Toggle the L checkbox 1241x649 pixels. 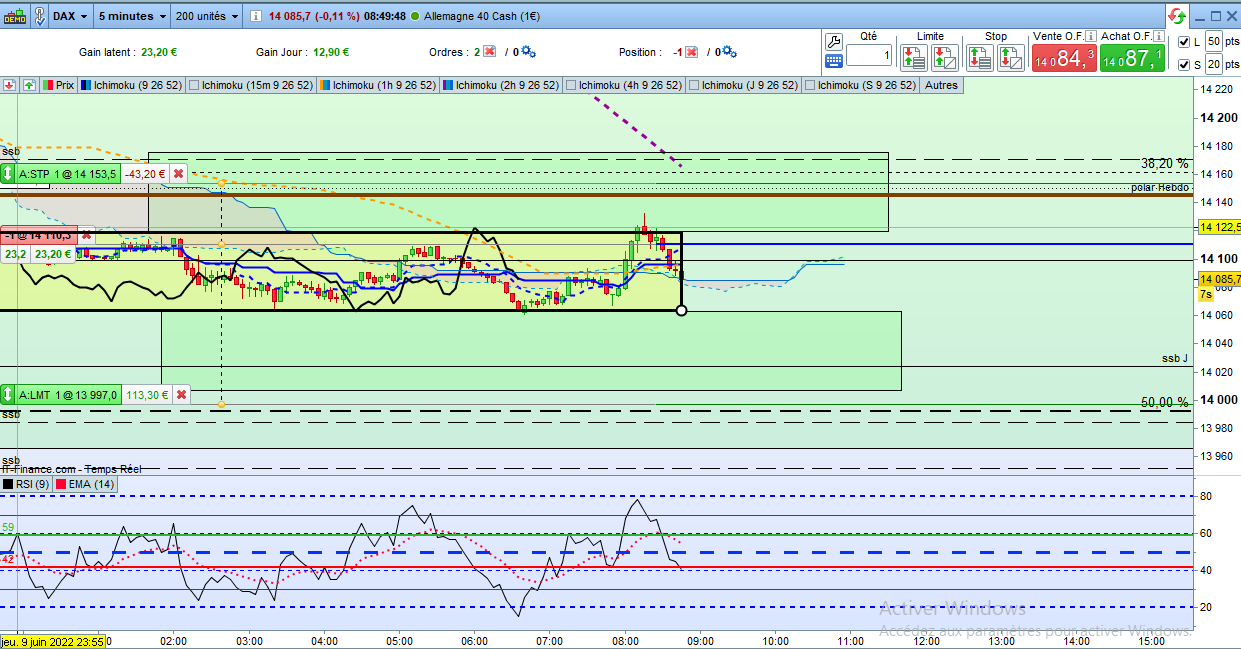coord(1185,42)
